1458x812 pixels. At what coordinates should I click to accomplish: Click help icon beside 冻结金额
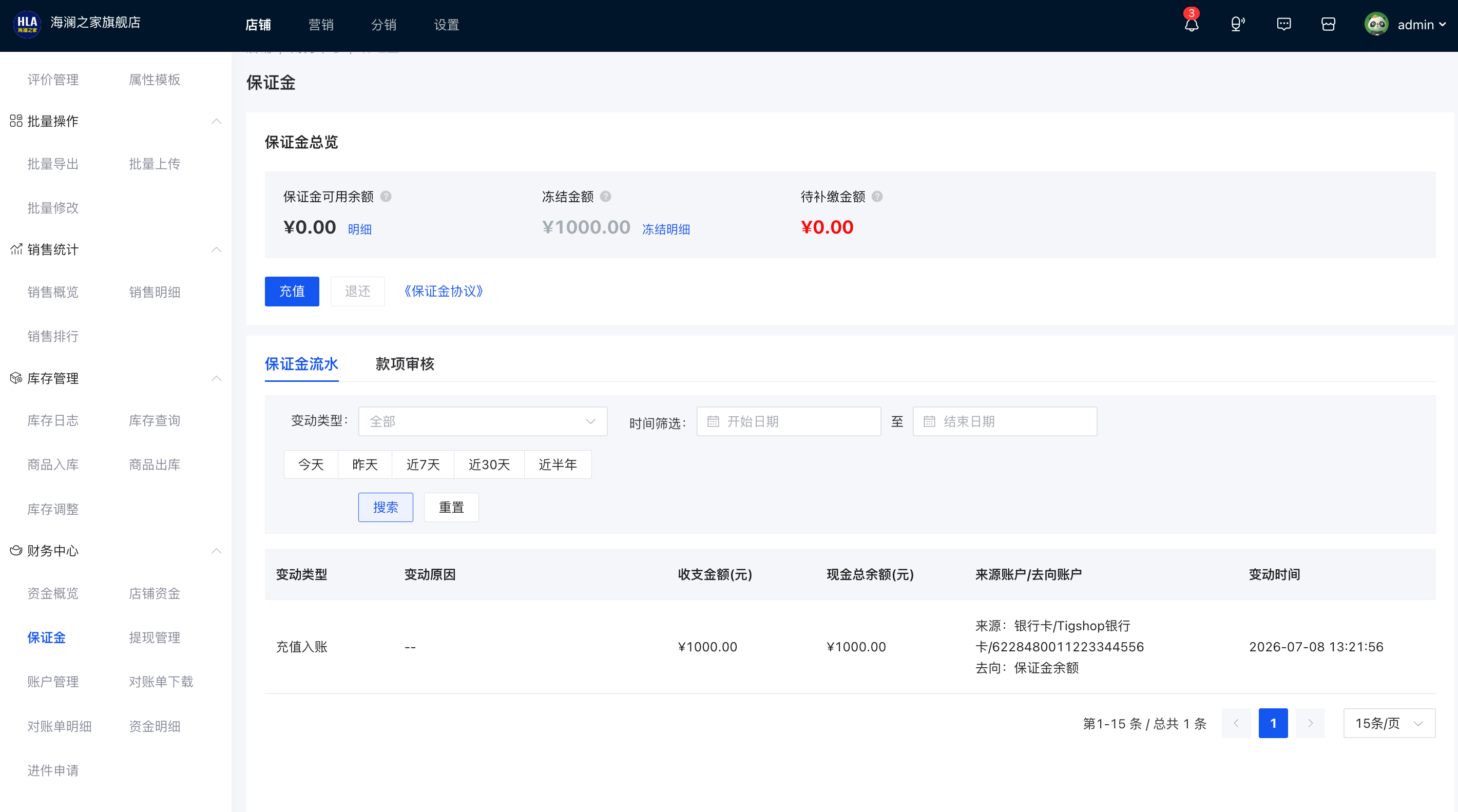(x=605, y=197)
